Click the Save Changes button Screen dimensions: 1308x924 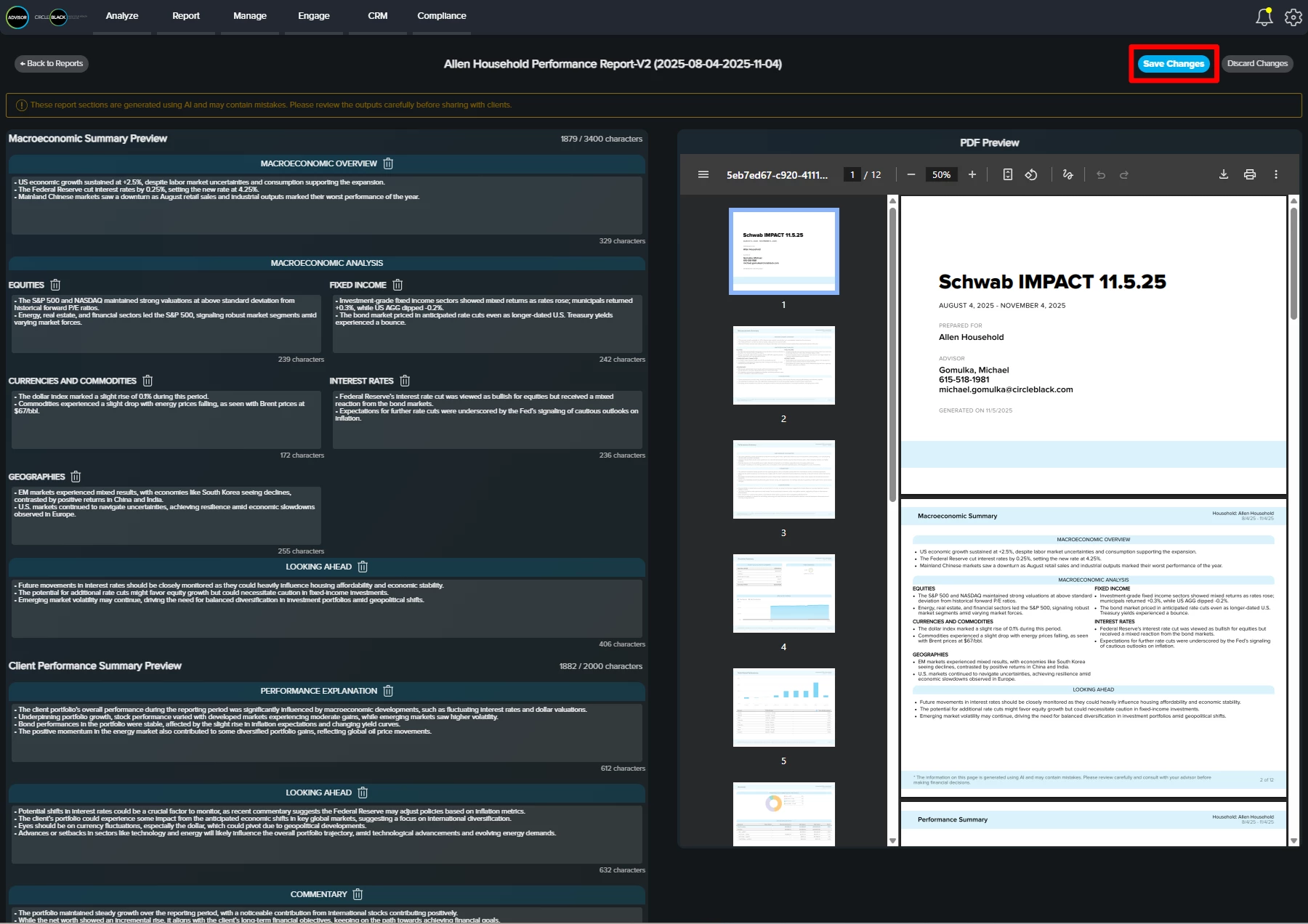coord(1174,64)
